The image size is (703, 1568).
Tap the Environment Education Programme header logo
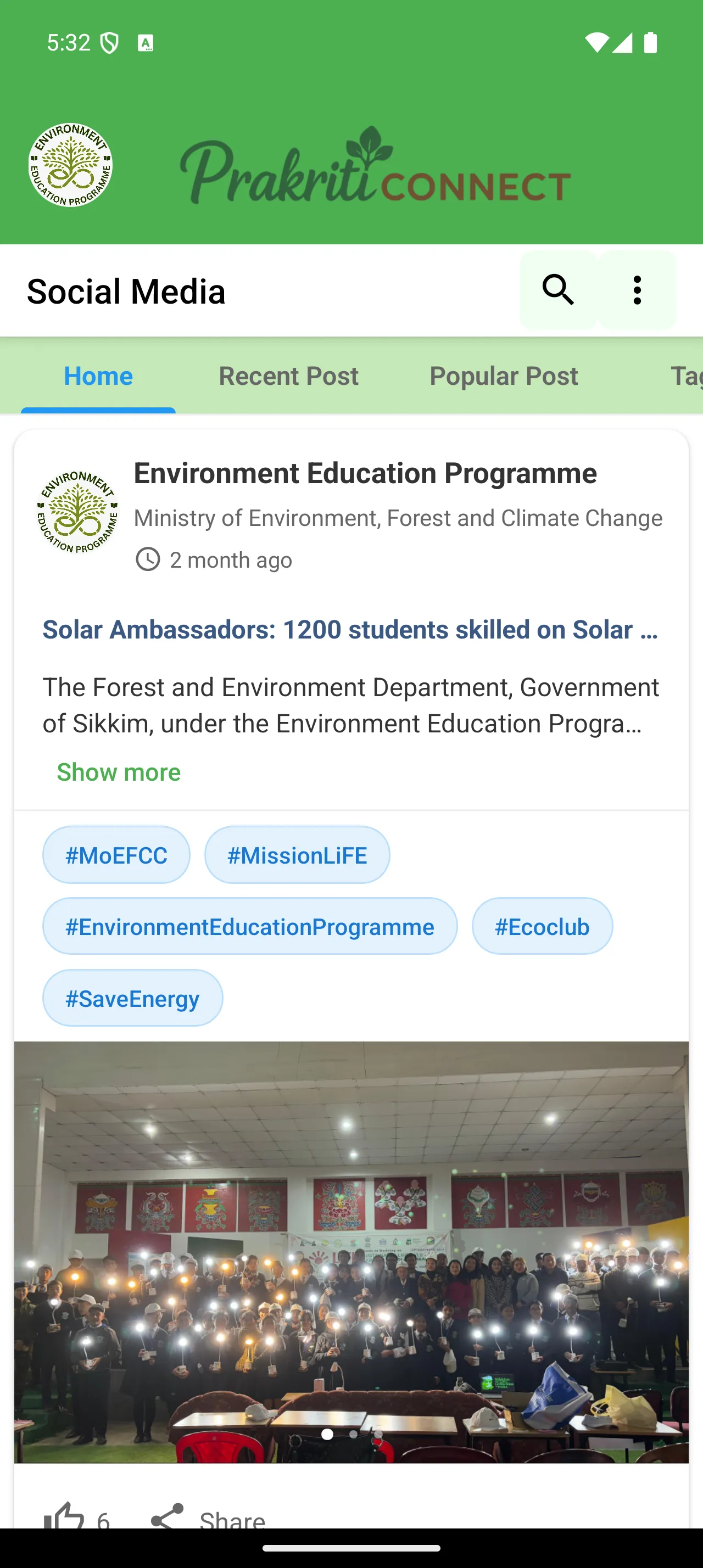point(71,165)
